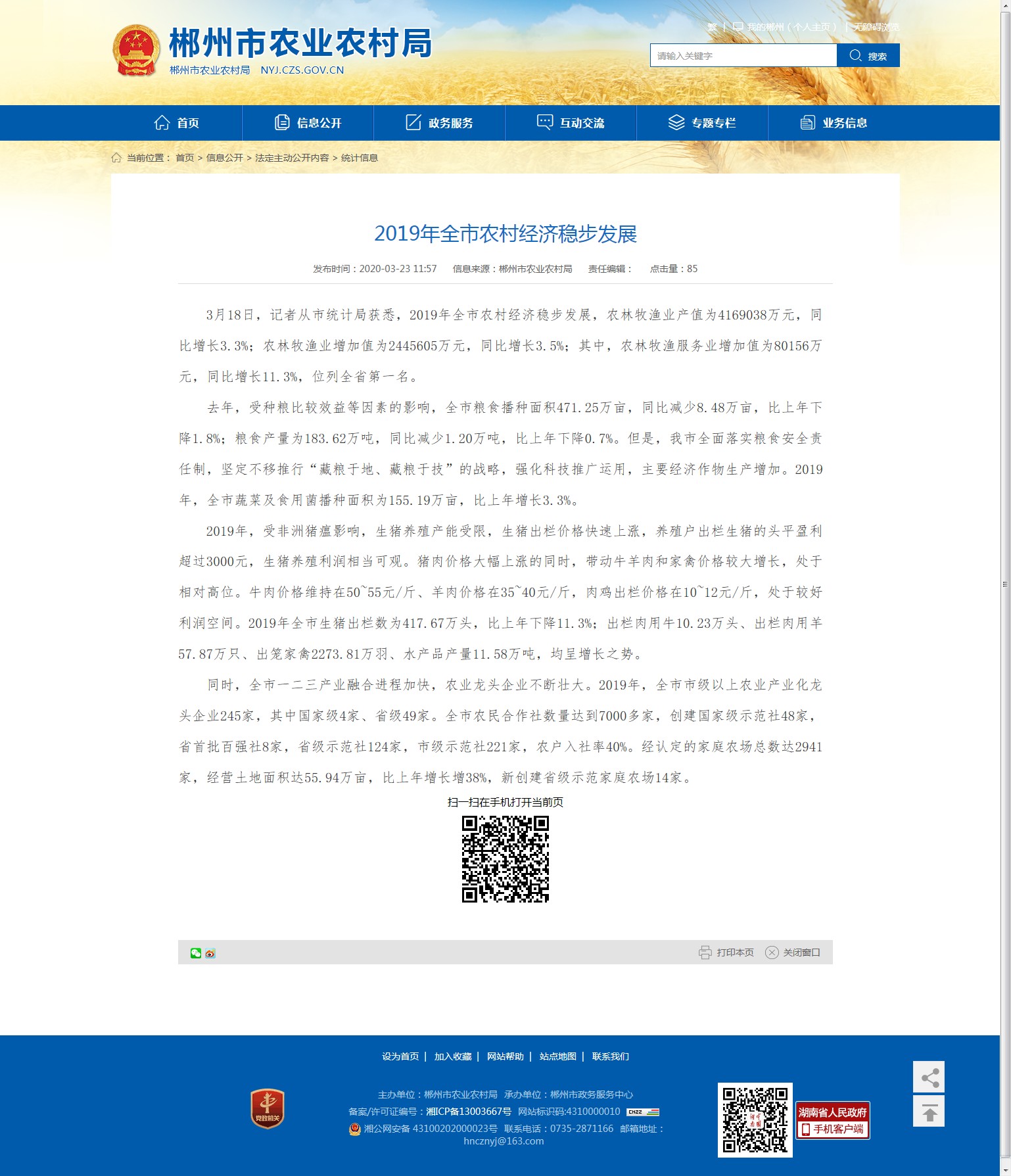Click hncznyj@163.com email address
Viewport: 1011px width, 1176px height.
tap(504, 1141)
